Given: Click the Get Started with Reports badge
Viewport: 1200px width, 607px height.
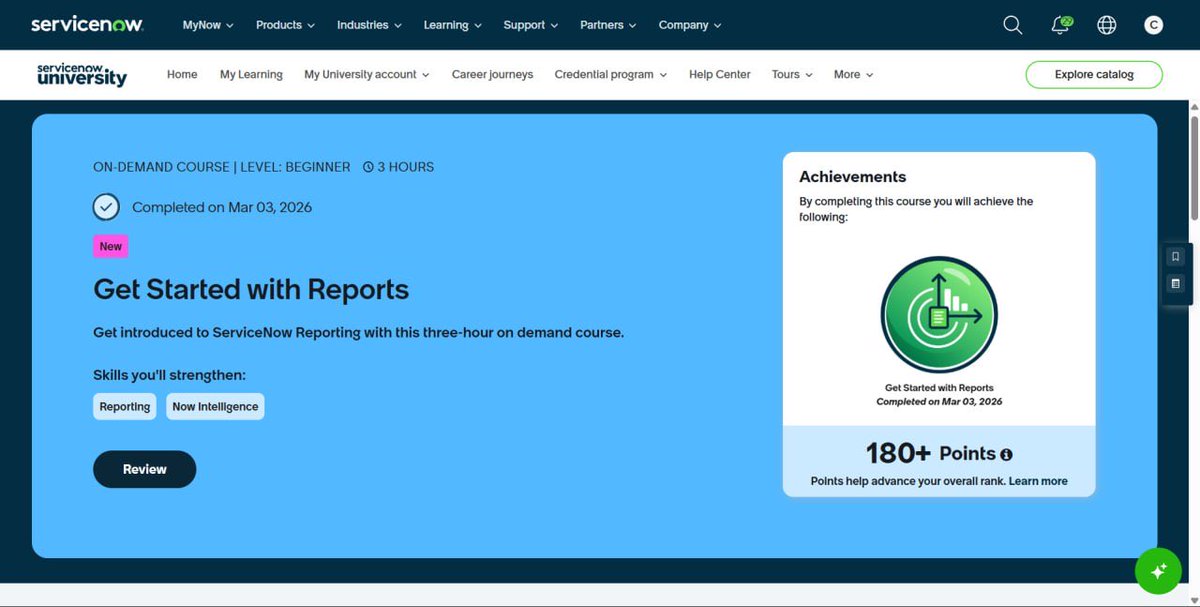Looking at the screenshot, I should (939, 314).
